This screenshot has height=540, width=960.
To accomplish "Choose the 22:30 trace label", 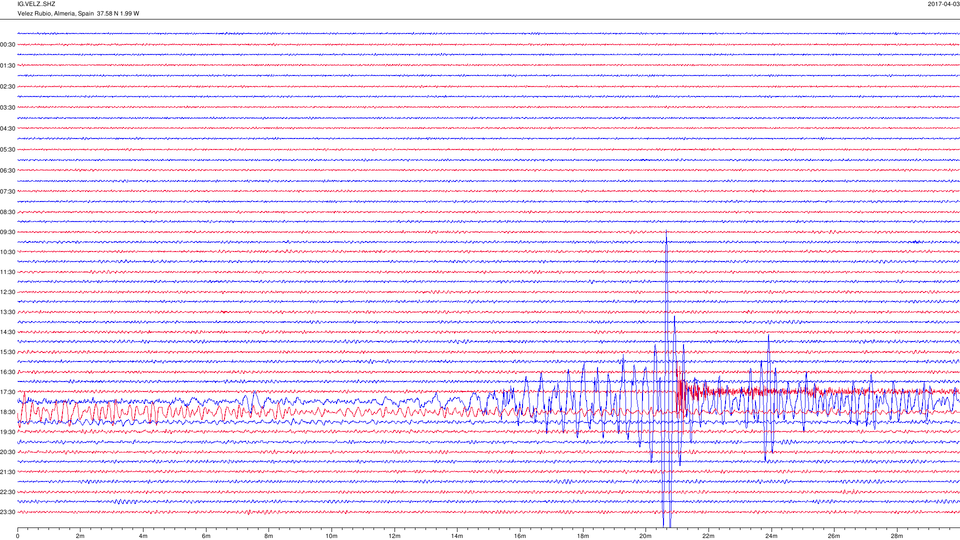I will 7,492.
